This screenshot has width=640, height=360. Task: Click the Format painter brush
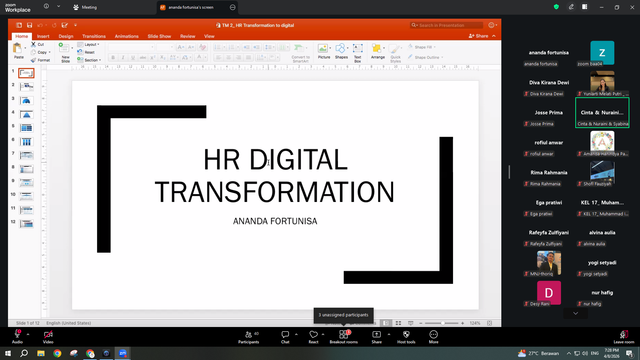(x=33, y=60)
